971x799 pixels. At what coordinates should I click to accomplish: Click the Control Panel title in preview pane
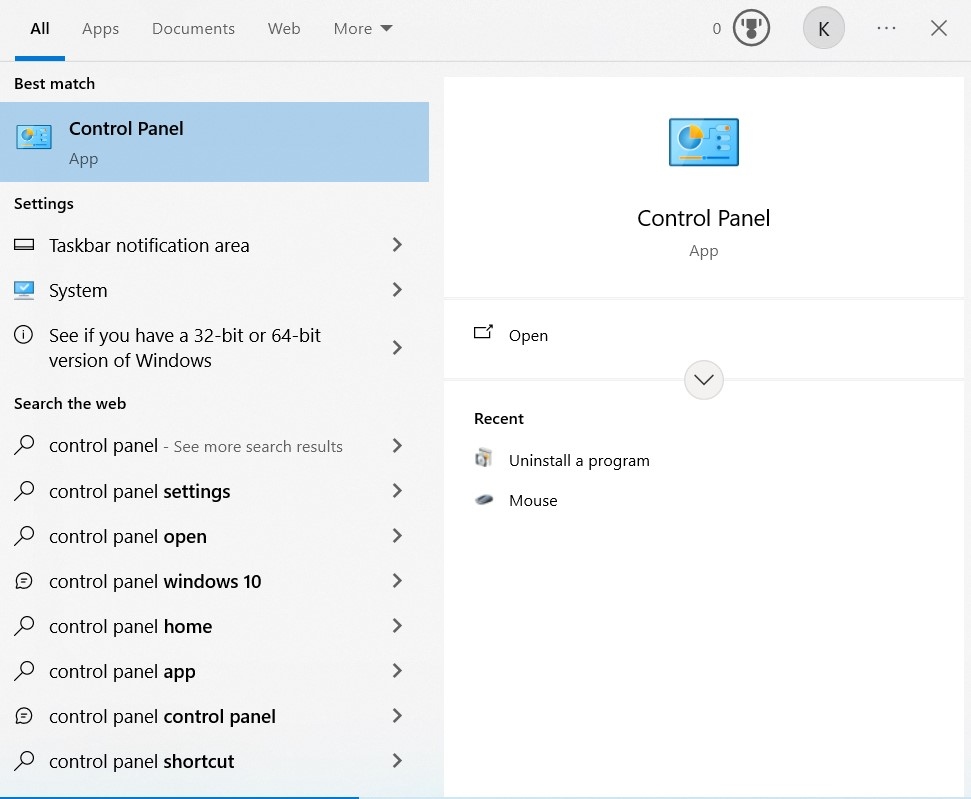703,218
